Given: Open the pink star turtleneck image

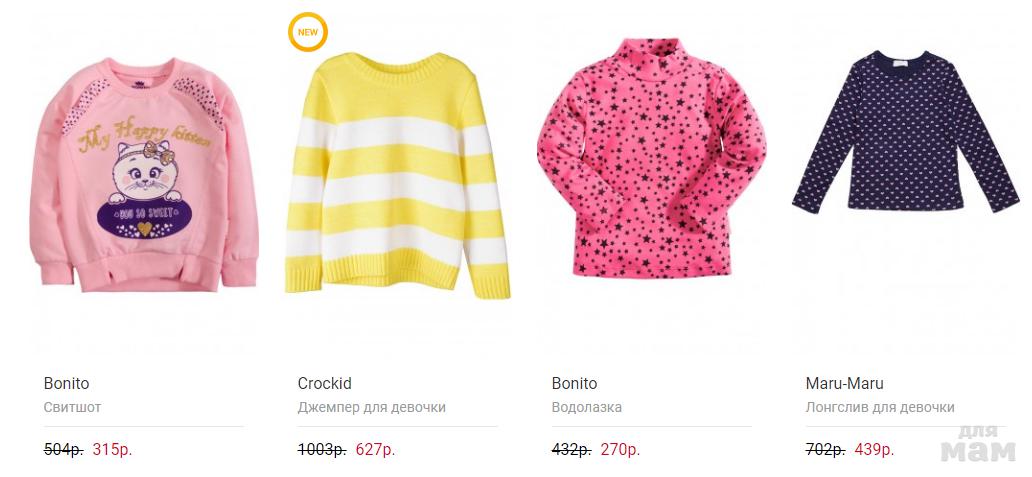Looking at the screenshot, I should [651, 160].
